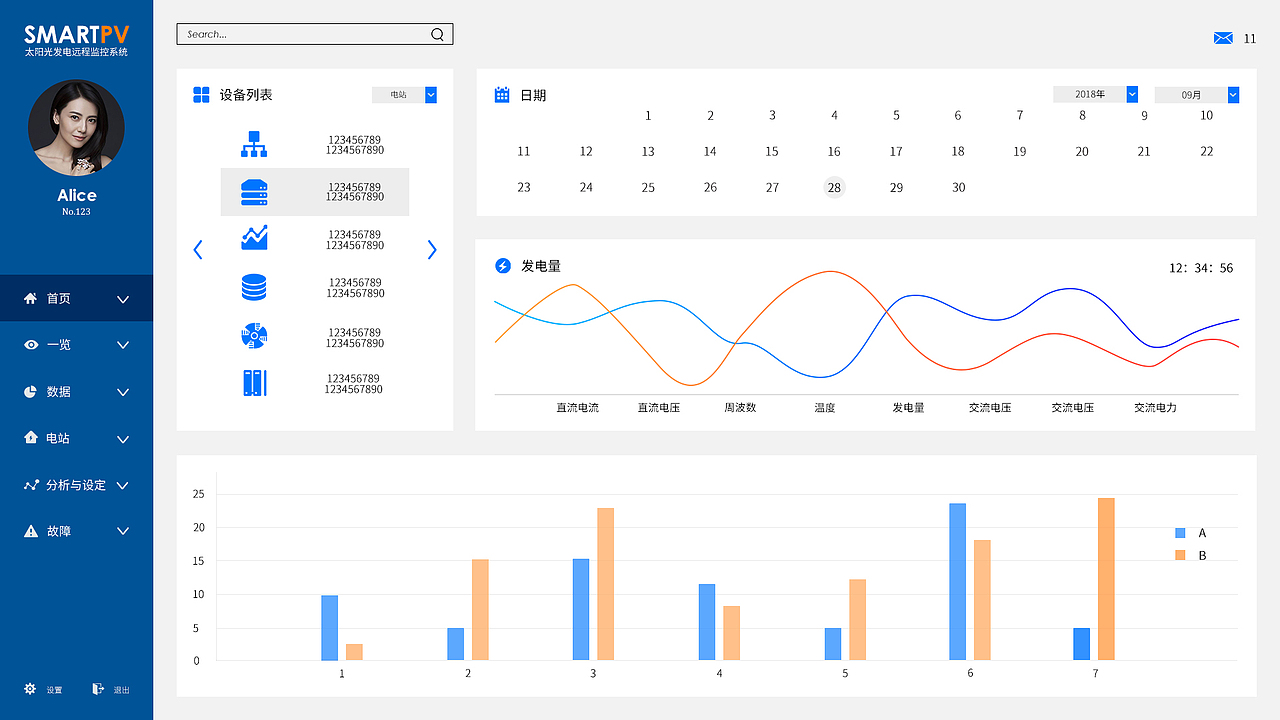Image resolution: width=1280 pixels, height=720 pixels.
Task: Click the time 12: 34: 56
Action: [x=1201, y=268]
